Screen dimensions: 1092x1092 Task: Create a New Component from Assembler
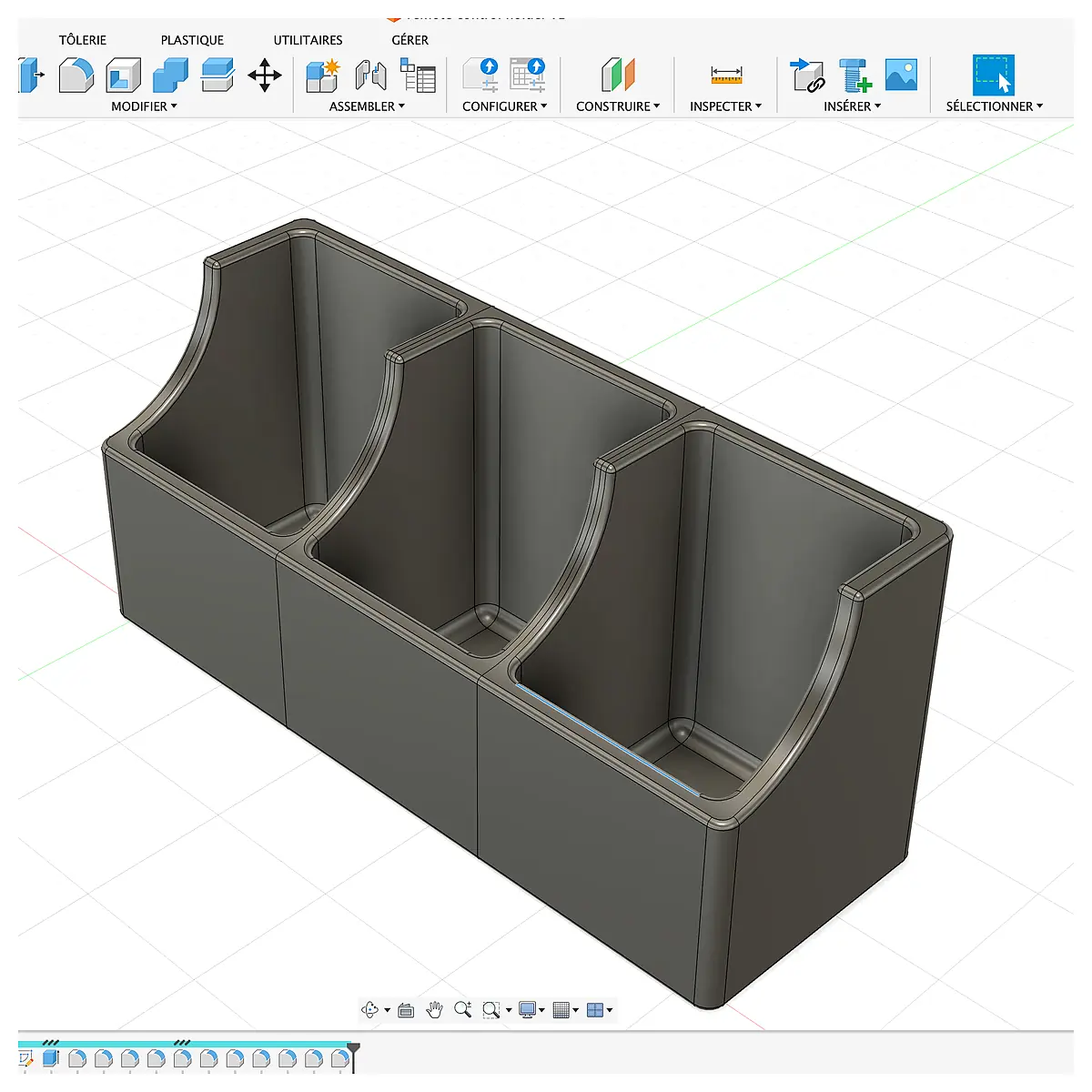click(x=322, y=75)
